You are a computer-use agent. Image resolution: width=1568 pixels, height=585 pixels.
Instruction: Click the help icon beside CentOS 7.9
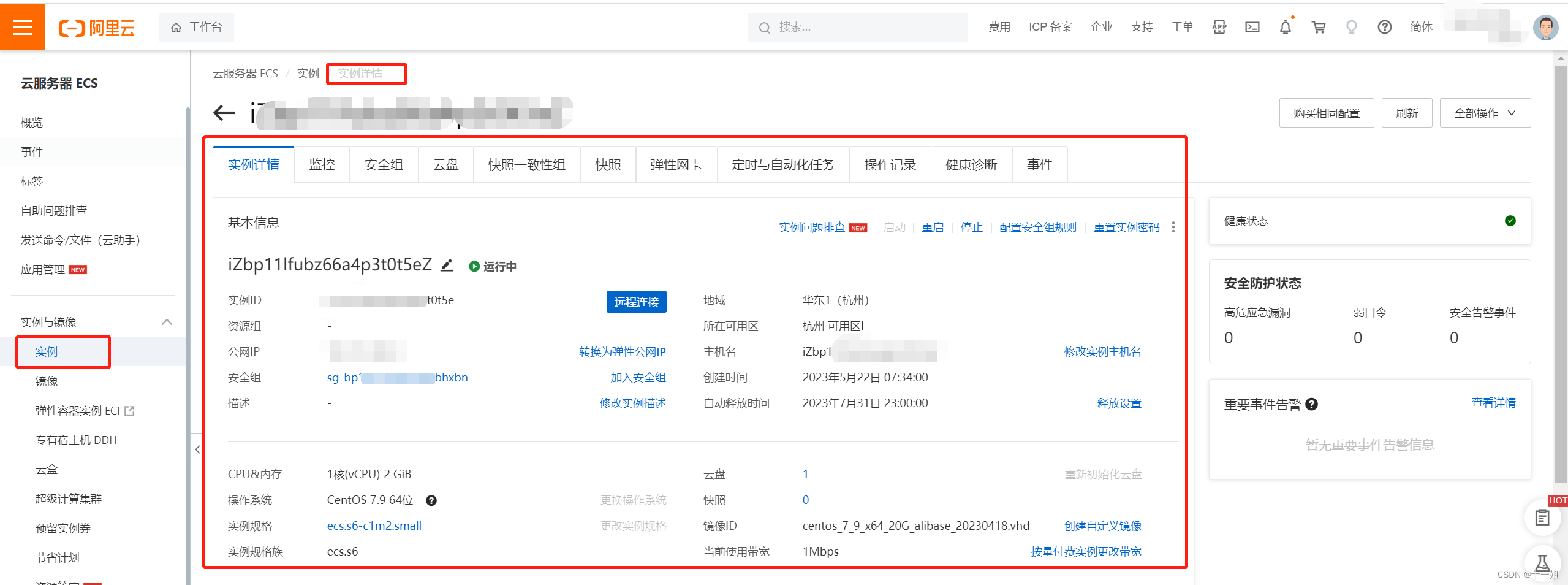431,500
